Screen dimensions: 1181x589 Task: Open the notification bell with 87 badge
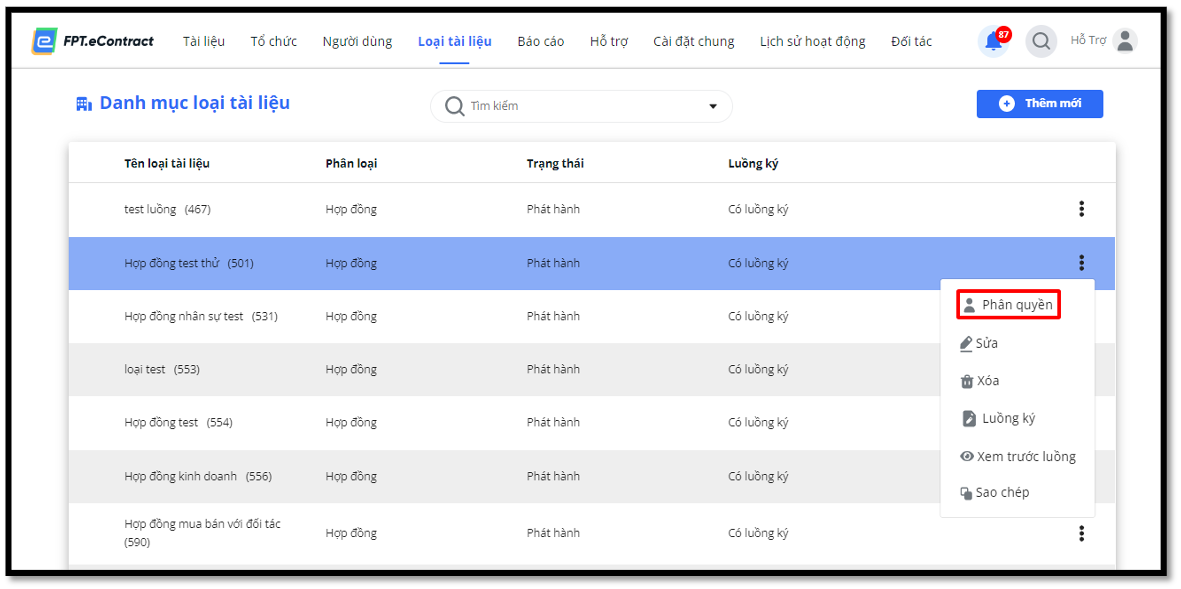tap(993, 41)
